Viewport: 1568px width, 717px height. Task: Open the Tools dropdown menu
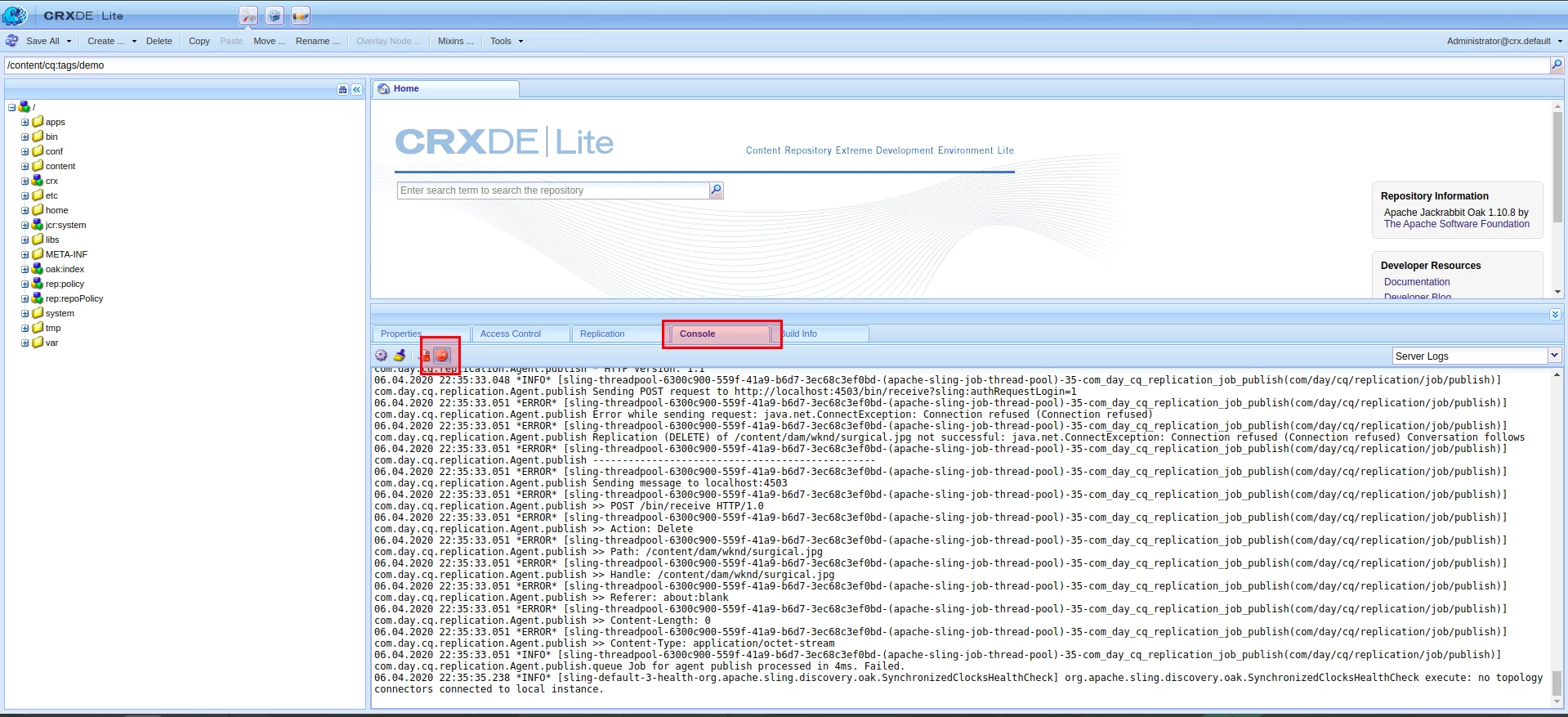pos(506,41)
